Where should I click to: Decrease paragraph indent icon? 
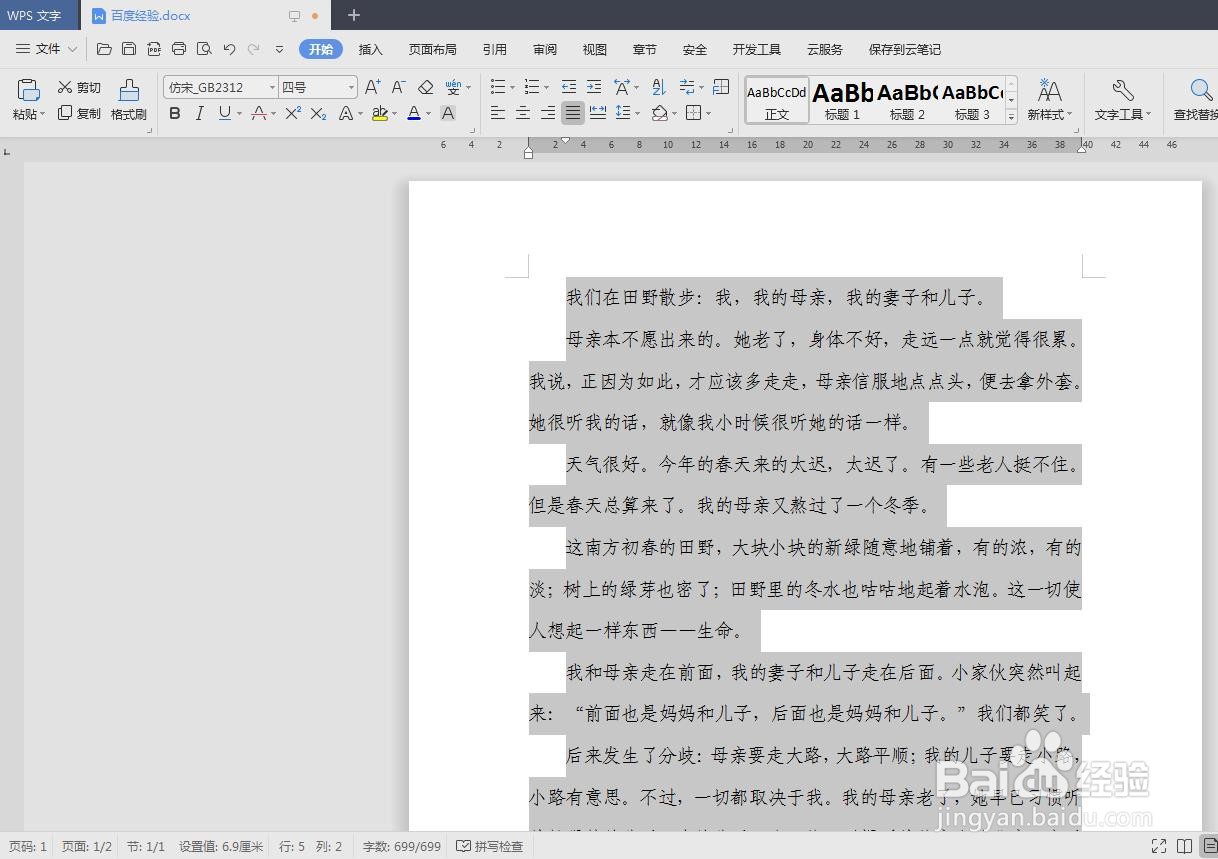(x=569, y=87)
